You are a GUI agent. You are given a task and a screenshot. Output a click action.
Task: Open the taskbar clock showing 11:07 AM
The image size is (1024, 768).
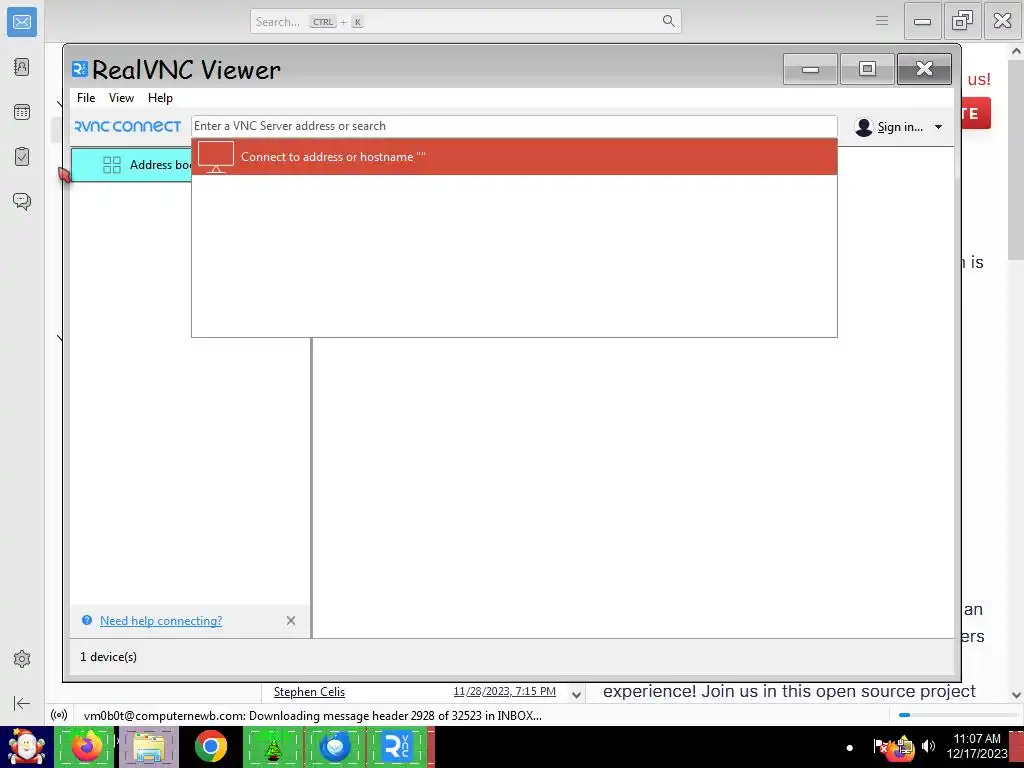tap(977, 746)
